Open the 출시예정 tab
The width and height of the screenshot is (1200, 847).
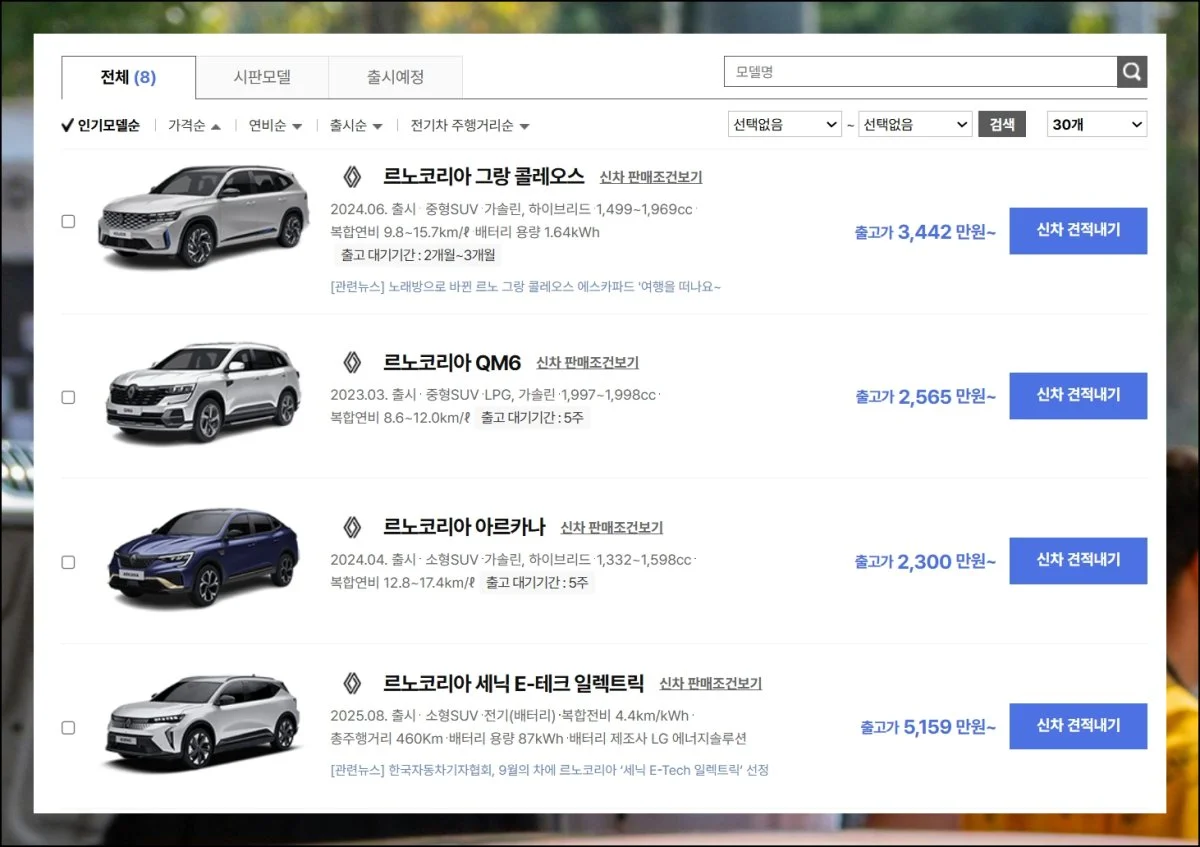pyautogui.click(x=395, y=77)
